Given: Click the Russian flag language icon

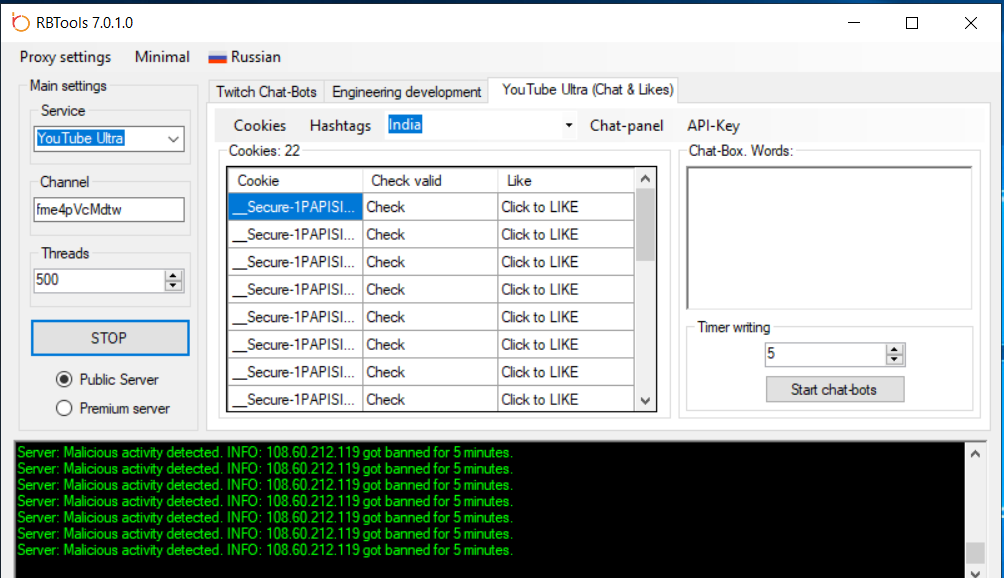Looking at the screenshot, I should click(x=217, y=58).
